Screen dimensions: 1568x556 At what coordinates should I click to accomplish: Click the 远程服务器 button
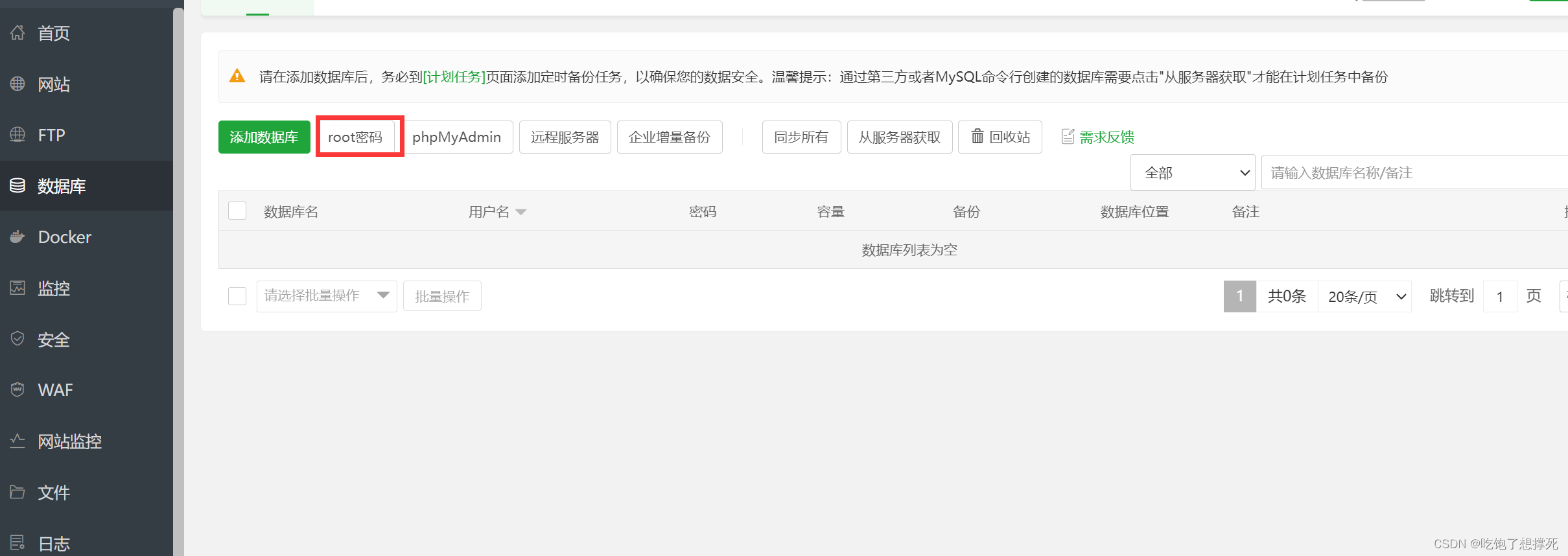pos(565,137)
